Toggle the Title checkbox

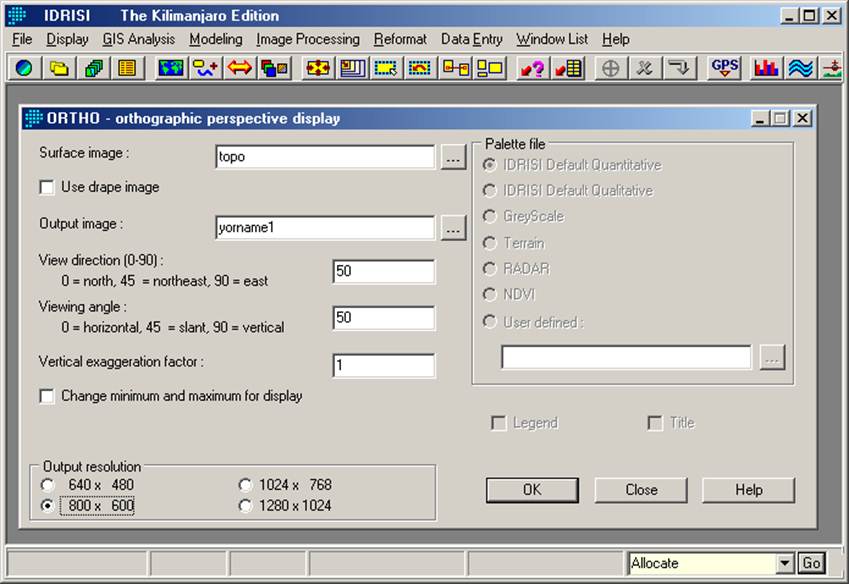655,423
